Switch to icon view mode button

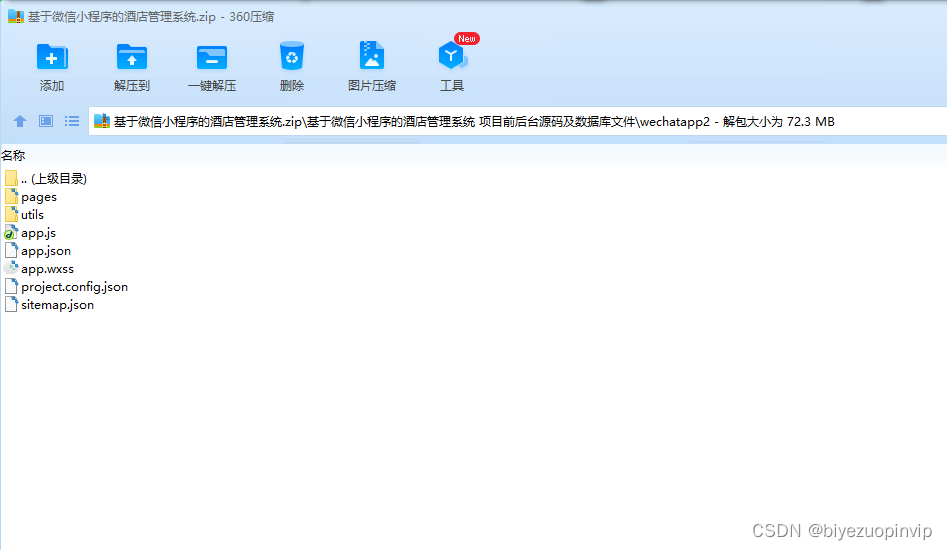(46, 121)
